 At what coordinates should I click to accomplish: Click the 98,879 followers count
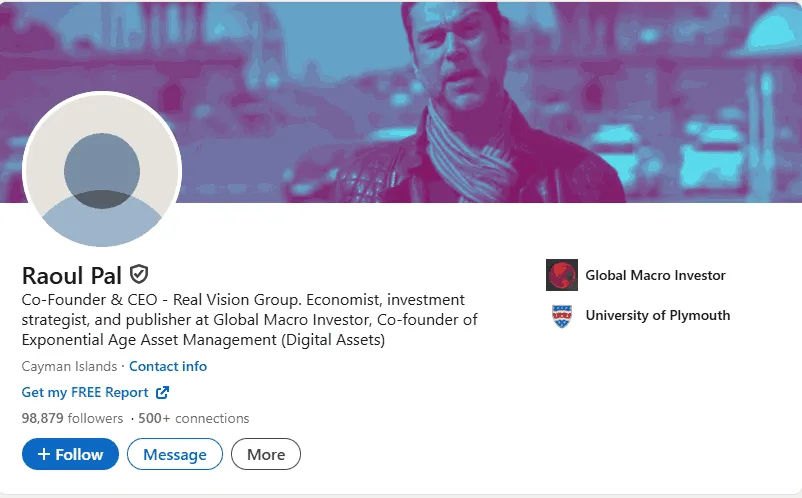[72, 418]
